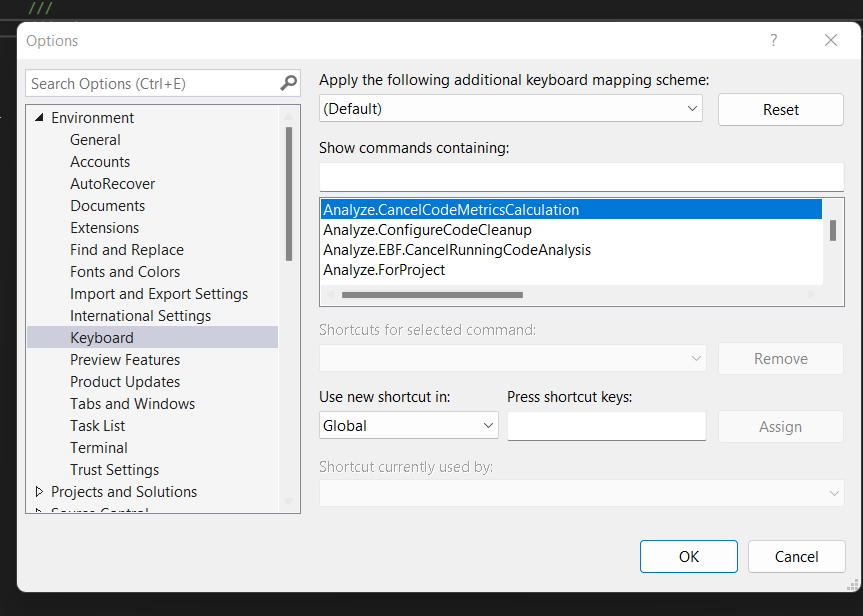This screenshot has width=863, height=616.
Task: Select the Analyze.ForProject command
Action: [383, 269]
